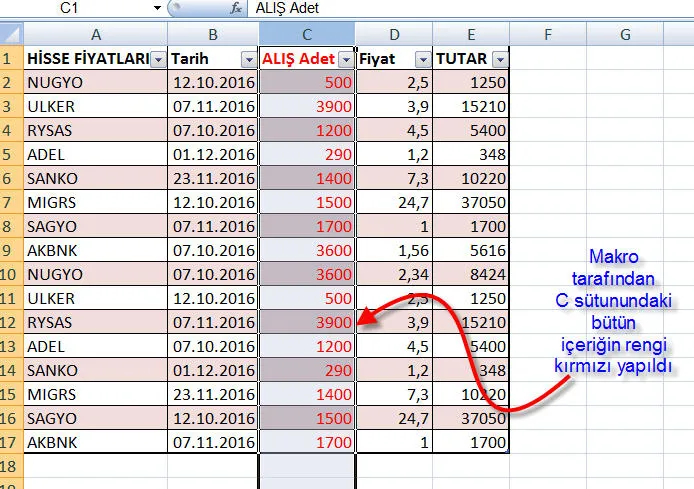The image size is (694, 489).
Task: Open filter dropdown for HİSSE FİYATLARI column
Action: click(x=158, y=59)
